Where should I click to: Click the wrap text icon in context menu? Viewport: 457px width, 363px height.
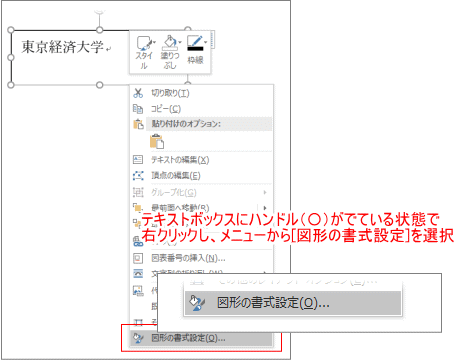click(x=138, y=274)
